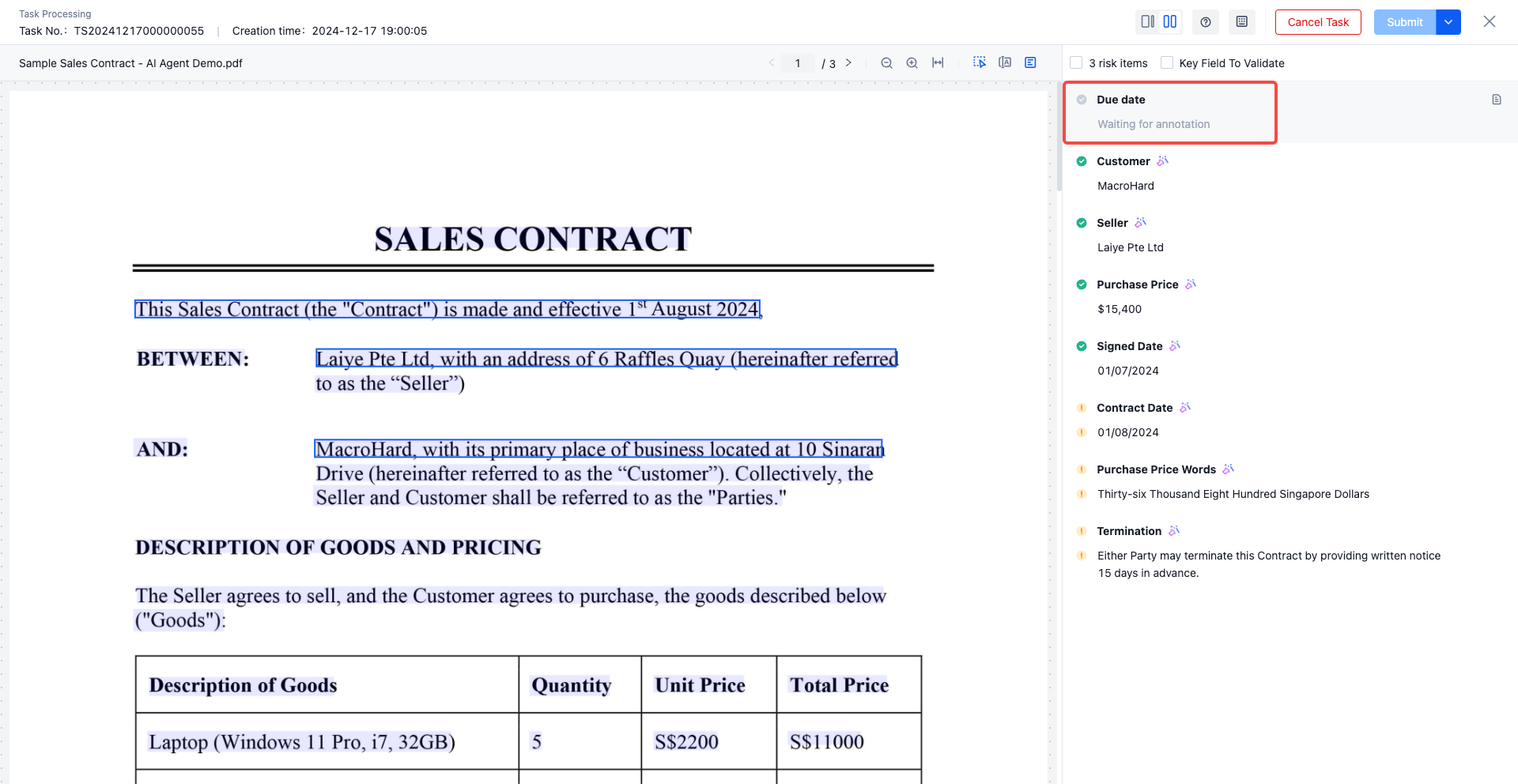Go to the next PDF page
Screen dimensions: 1518x784
pyautogui.click(x=848, y=63)
